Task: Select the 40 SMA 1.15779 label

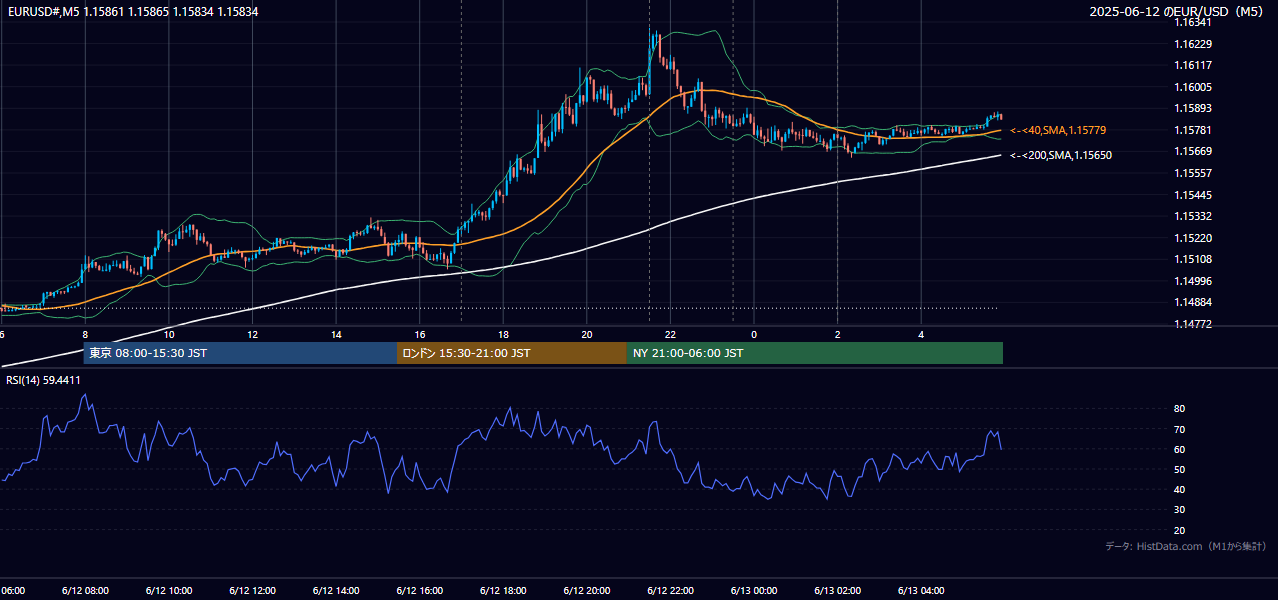Action: coord(1057,130)
